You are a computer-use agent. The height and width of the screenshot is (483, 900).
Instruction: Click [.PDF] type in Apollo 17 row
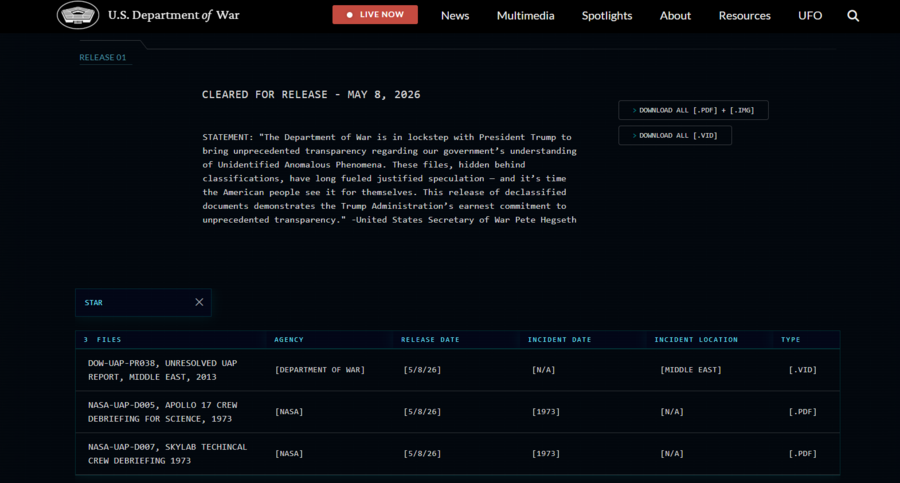[x=802, y=412]
